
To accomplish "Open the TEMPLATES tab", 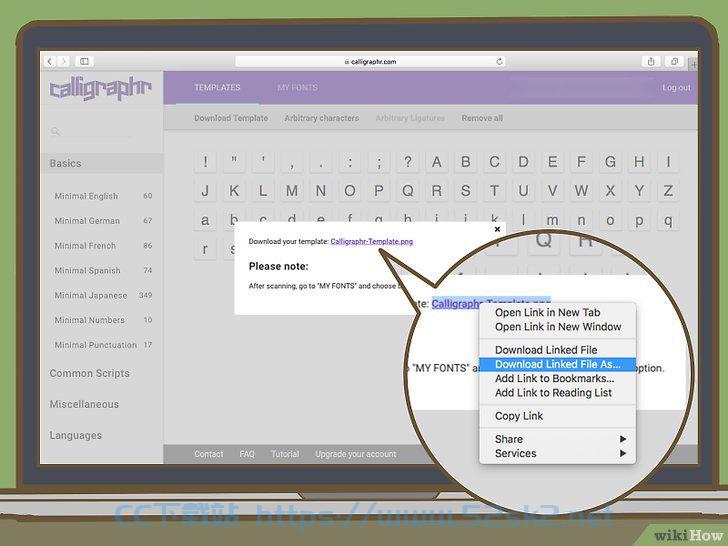I will pyautogui.click(x=217, y=87).
